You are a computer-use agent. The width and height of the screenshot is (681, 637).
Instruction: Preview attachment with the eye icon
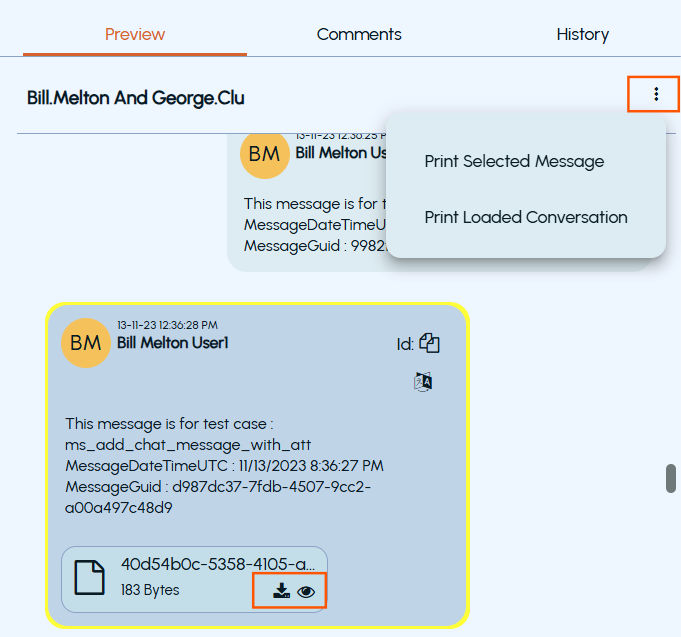pyautogui.click(x=306, y=591)
